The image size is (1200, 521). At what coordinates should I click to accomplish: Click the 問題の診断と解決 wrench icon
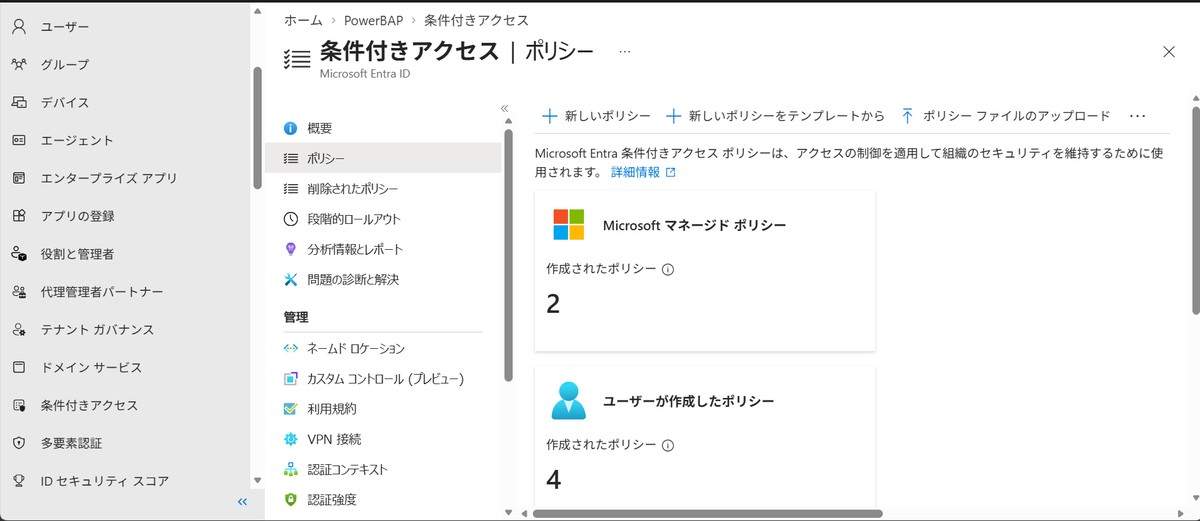point(291,279)
